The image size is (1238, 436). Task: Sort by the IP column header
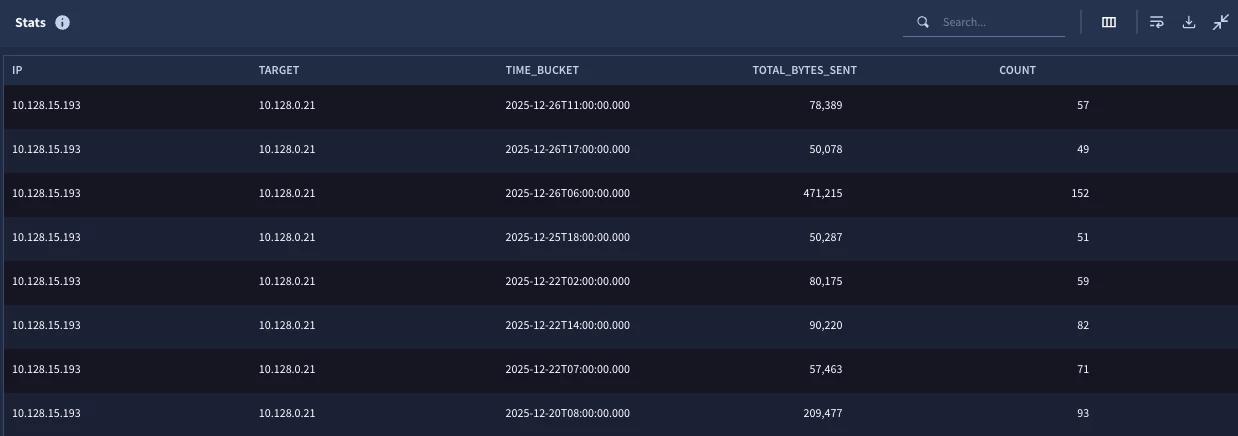[17, 70]
